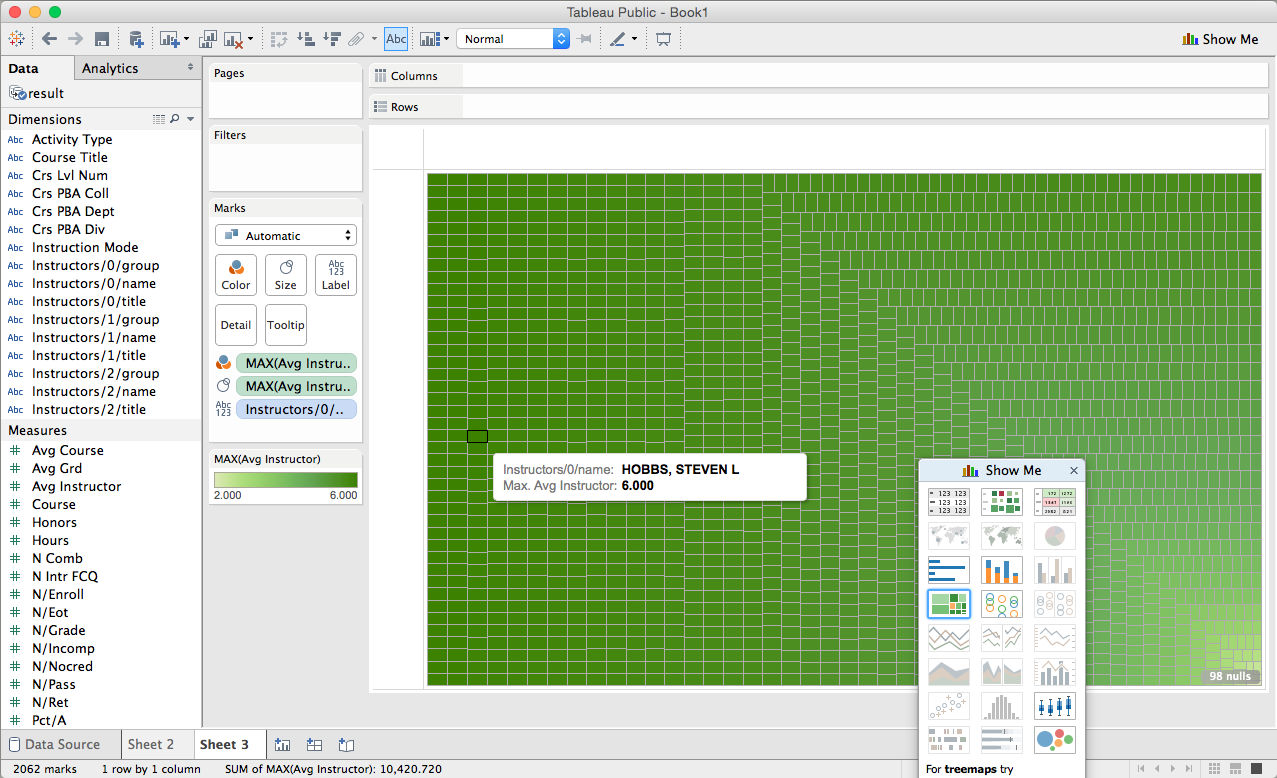This screenshot has height=778, width=1277.
Task: Click the New Dashboard icon
Action: (x=314, y=744)
